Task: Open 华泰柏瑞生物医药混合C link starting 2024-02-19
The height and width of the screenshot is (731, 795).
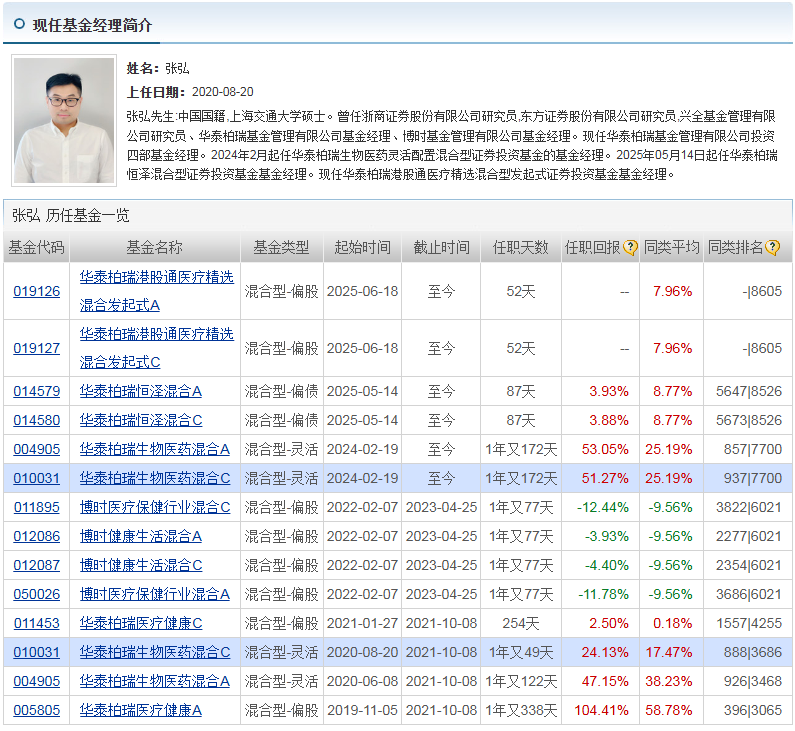Action: 155,478
